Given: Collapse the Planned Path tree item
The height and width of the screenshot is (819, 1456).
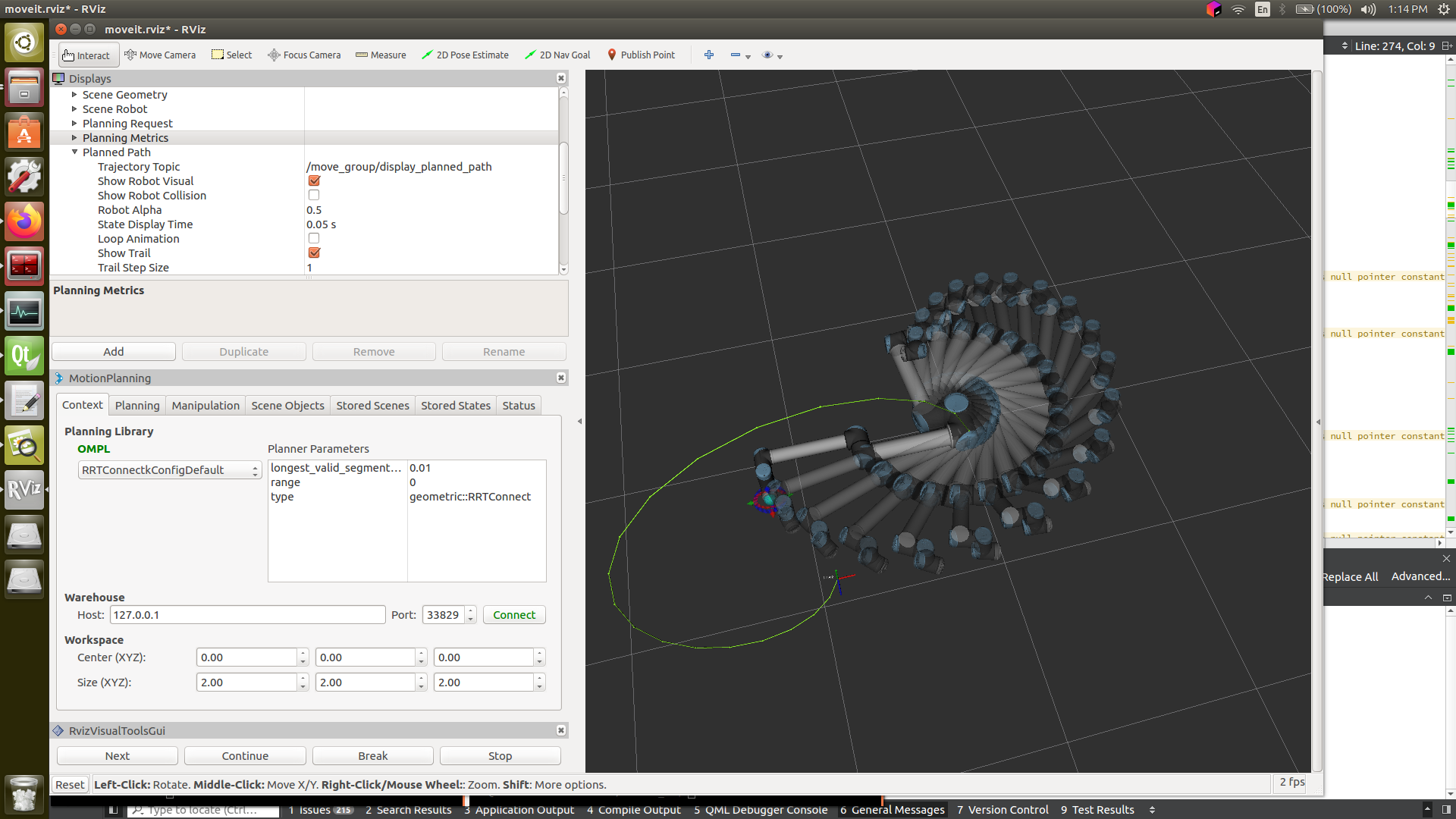Looking at the screenshot, I should 74,152.
